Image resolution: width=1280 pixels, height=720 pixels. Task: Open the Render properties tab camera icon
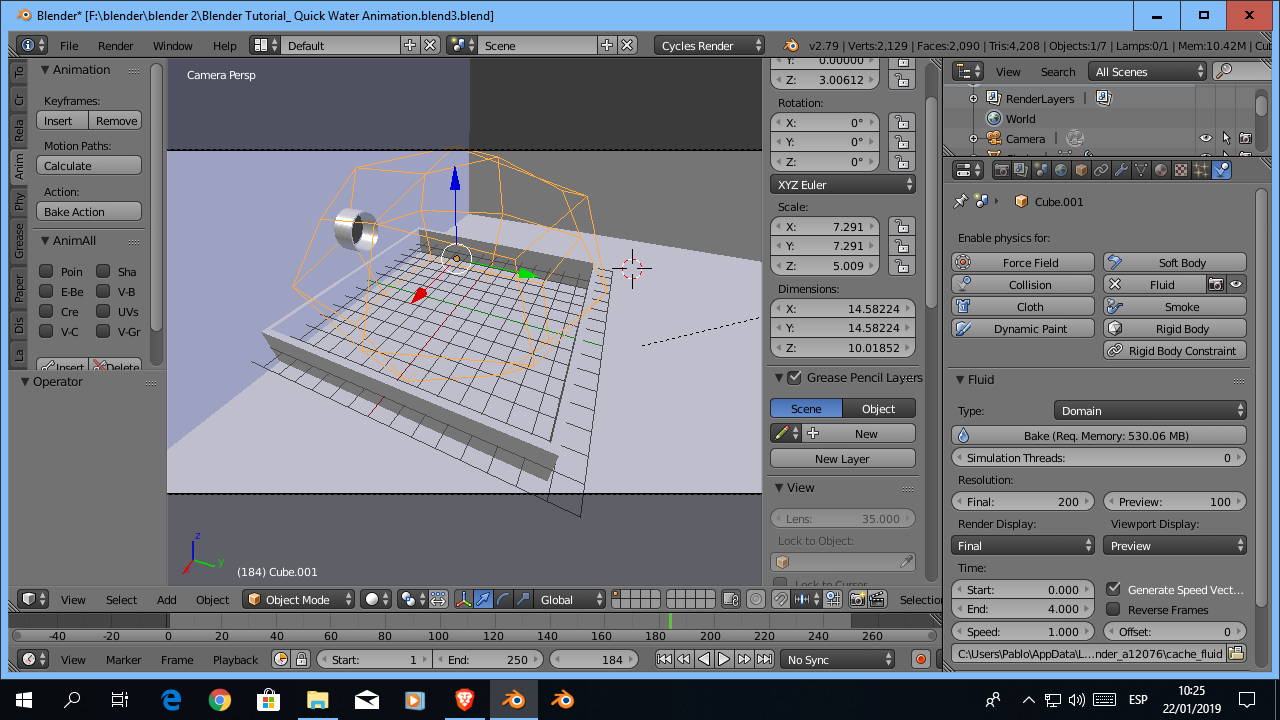point(1000,170)
